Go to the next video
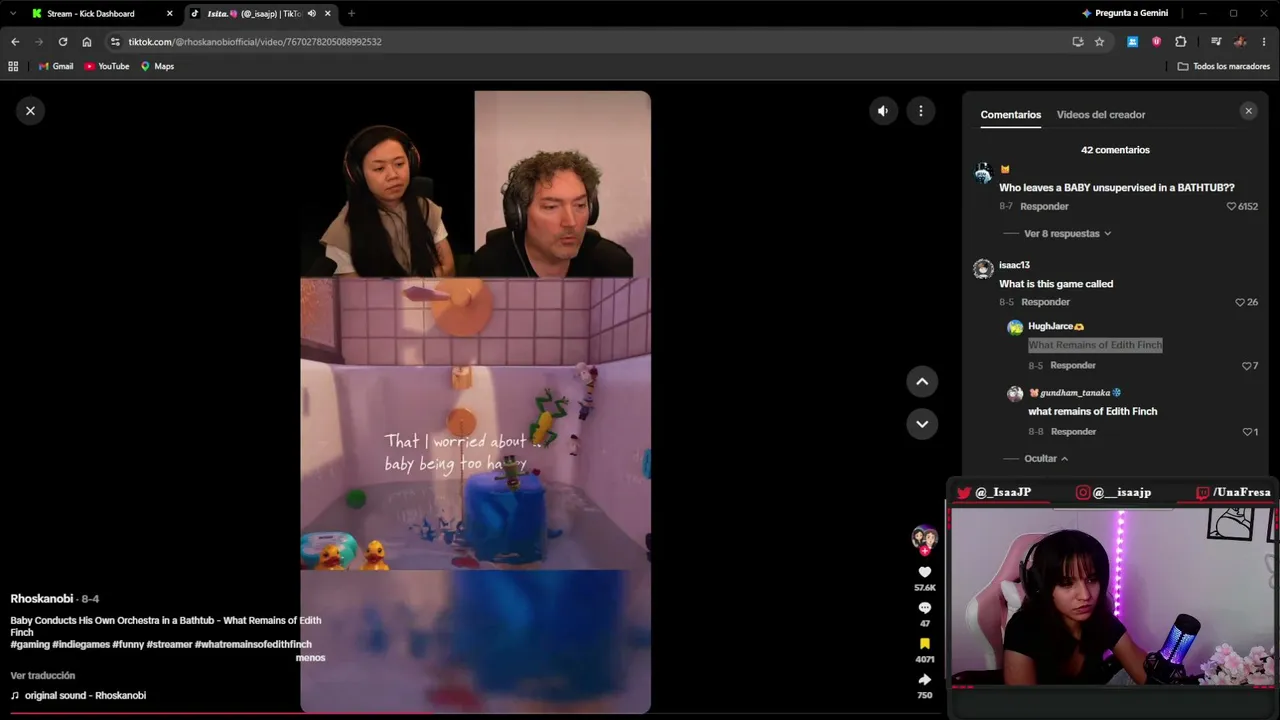This screenshot has height=720, width=1280. [x=922, y=424]
